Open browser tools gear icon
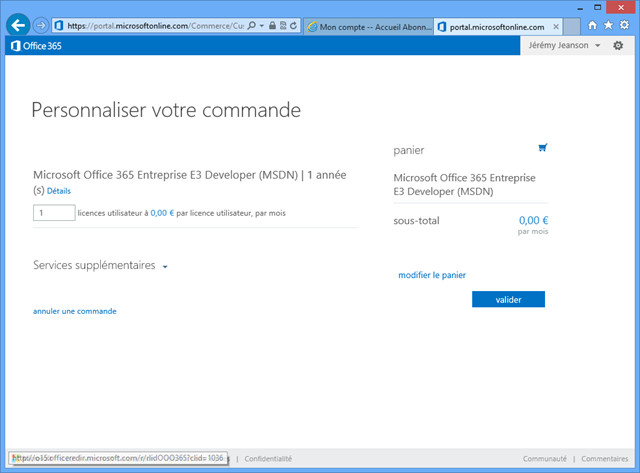This screenshot has width=640, height=473. (624, 25)
